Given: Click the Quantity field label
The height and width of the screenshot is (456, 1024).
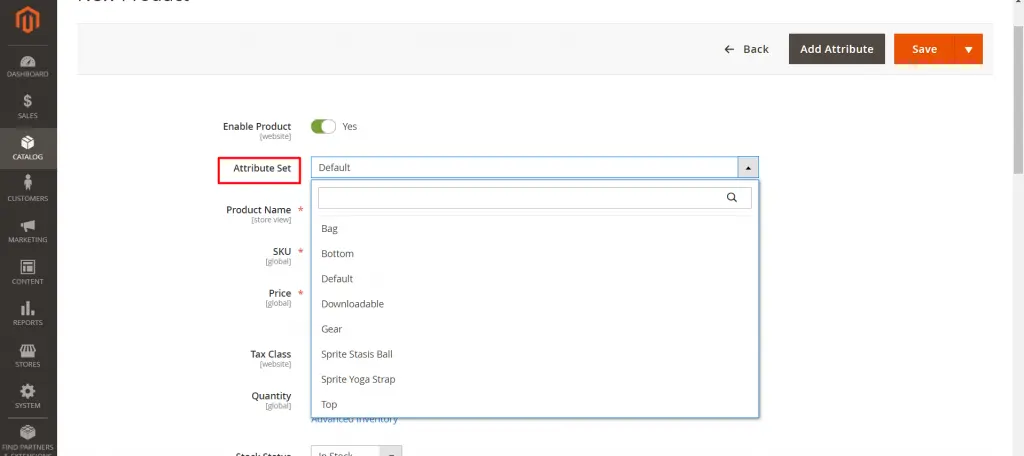Looking at the screenshot, I should (x=271, y=396).
